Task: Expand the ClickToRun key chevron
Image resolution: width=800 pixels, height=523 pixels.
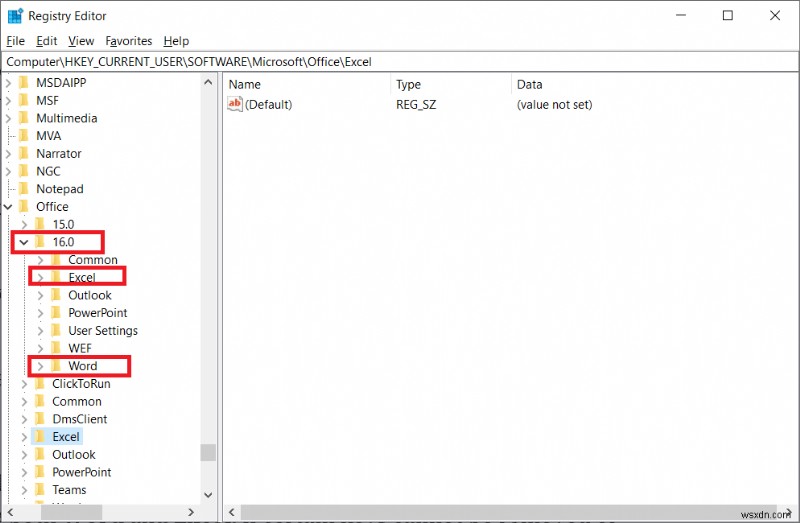Action: (24, 384)
